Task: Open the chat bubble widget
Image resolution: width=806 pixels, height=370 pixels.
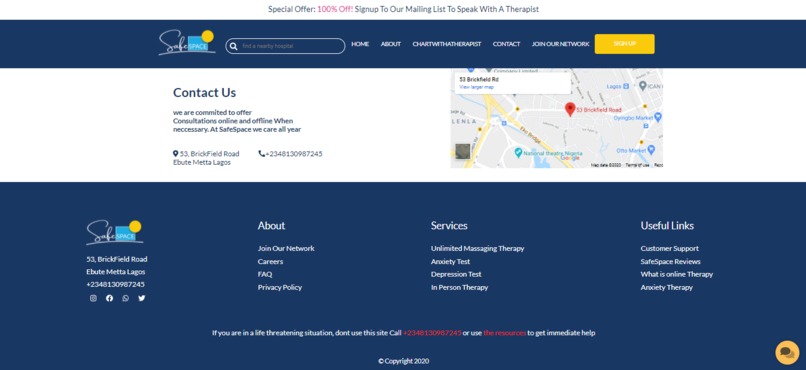Action: (x=787, y=353)
